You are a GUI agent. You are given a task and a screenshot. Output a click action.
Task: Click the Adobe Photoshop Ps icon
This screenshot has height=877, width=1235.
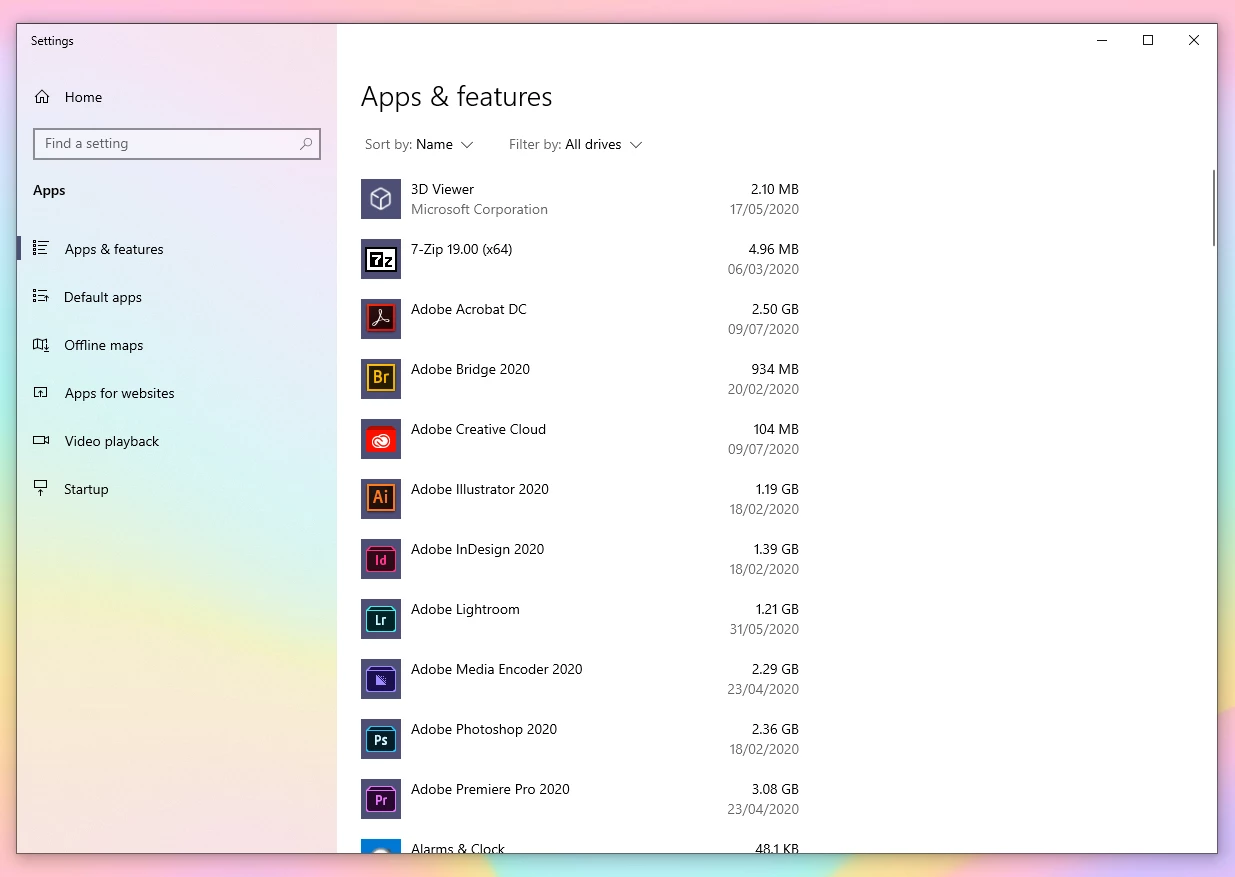pyautogui.click(x=381, y=739)
